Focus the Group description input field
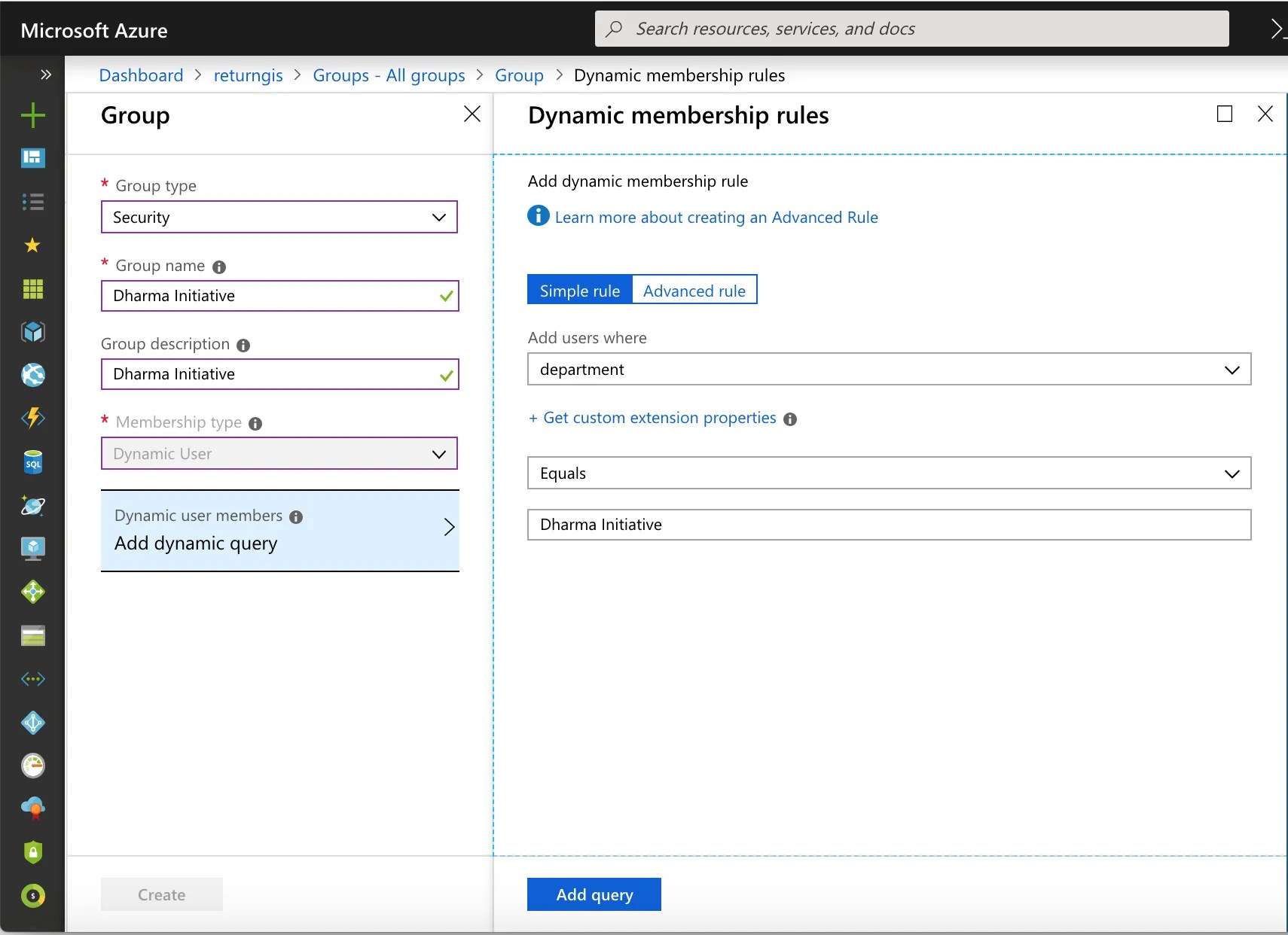The width and height of the screenshot is (1288, 935). [x=280, y=374]
